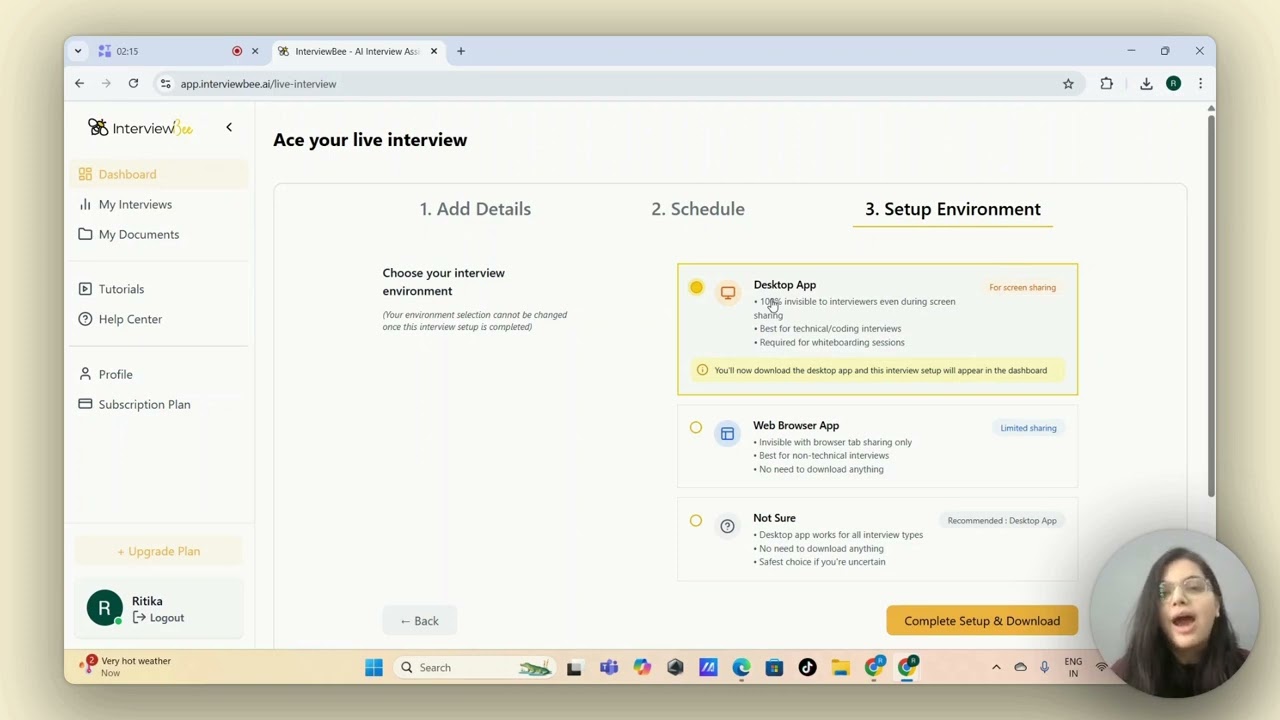1280x720 pixels.
Task: View the Subscription Plan page
Action: pos(144,404)
